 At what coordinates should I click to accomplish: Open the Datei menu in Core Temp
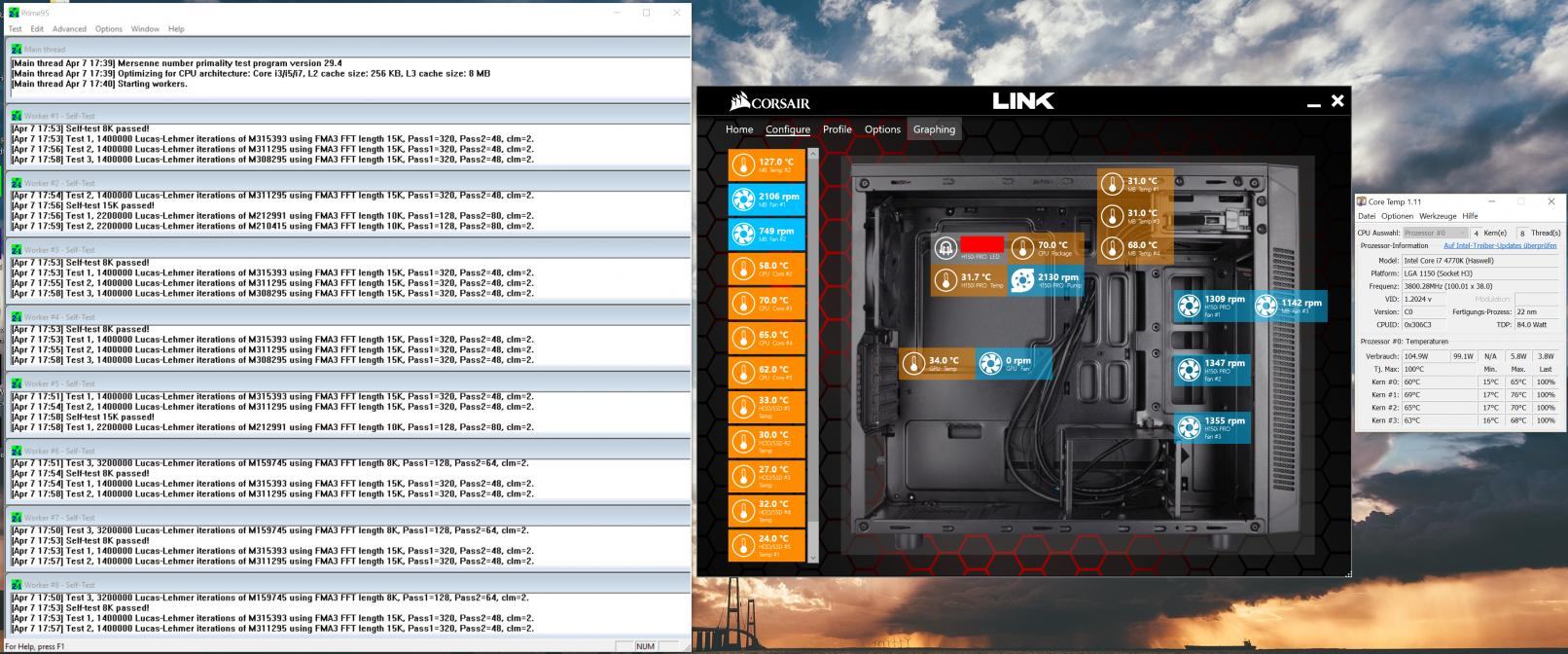click(1367, 216)
